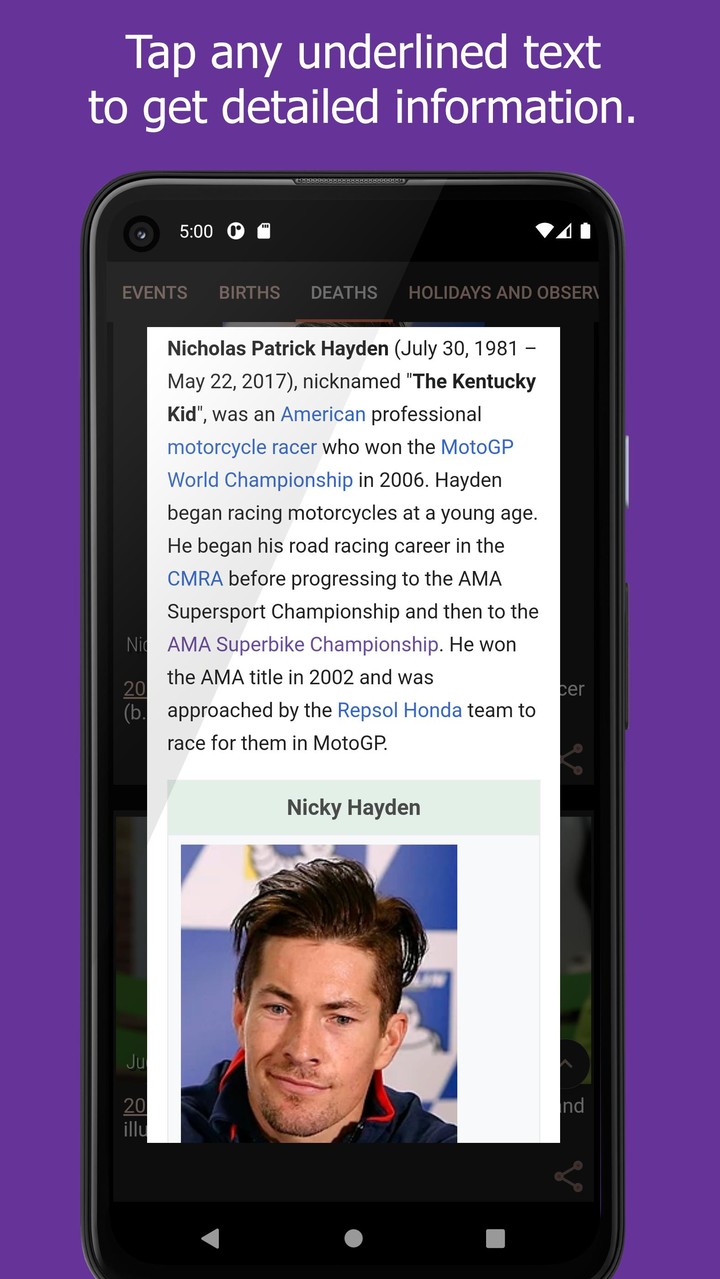This screenshot has height=1279, width=720.
Task: Tap the Android home button
Action: pyautogui.click(x=353, y=1238)
